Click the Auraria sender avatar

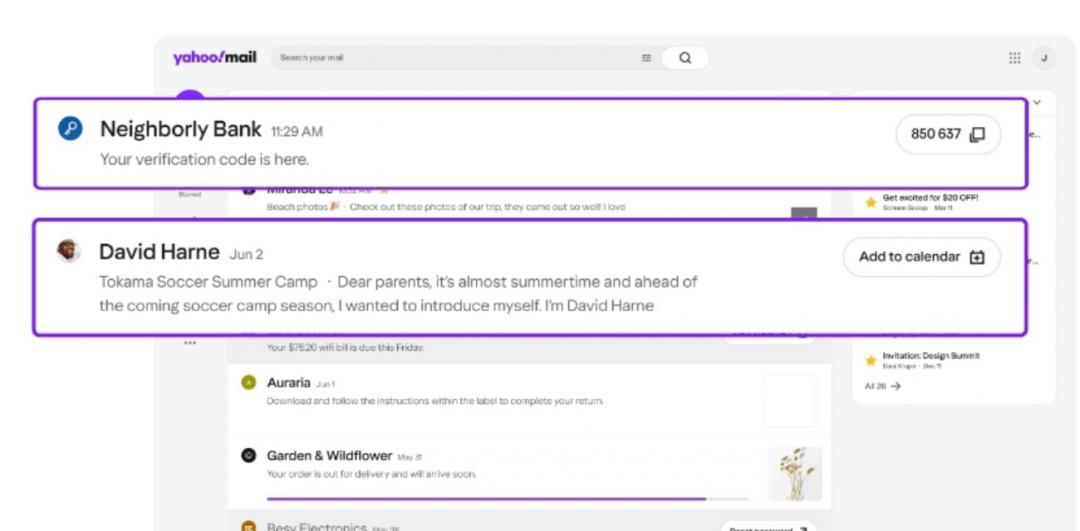pos(249,383)
